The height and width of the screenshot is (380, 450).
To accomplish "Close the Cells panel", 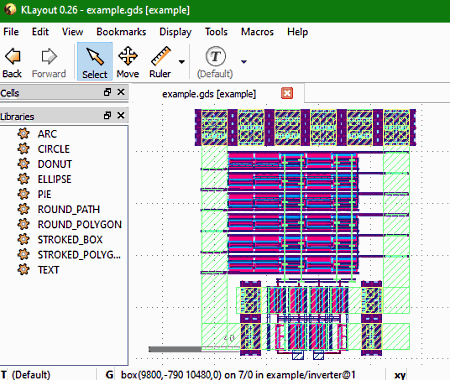I will pyautogui.click(x=121, y=92).
